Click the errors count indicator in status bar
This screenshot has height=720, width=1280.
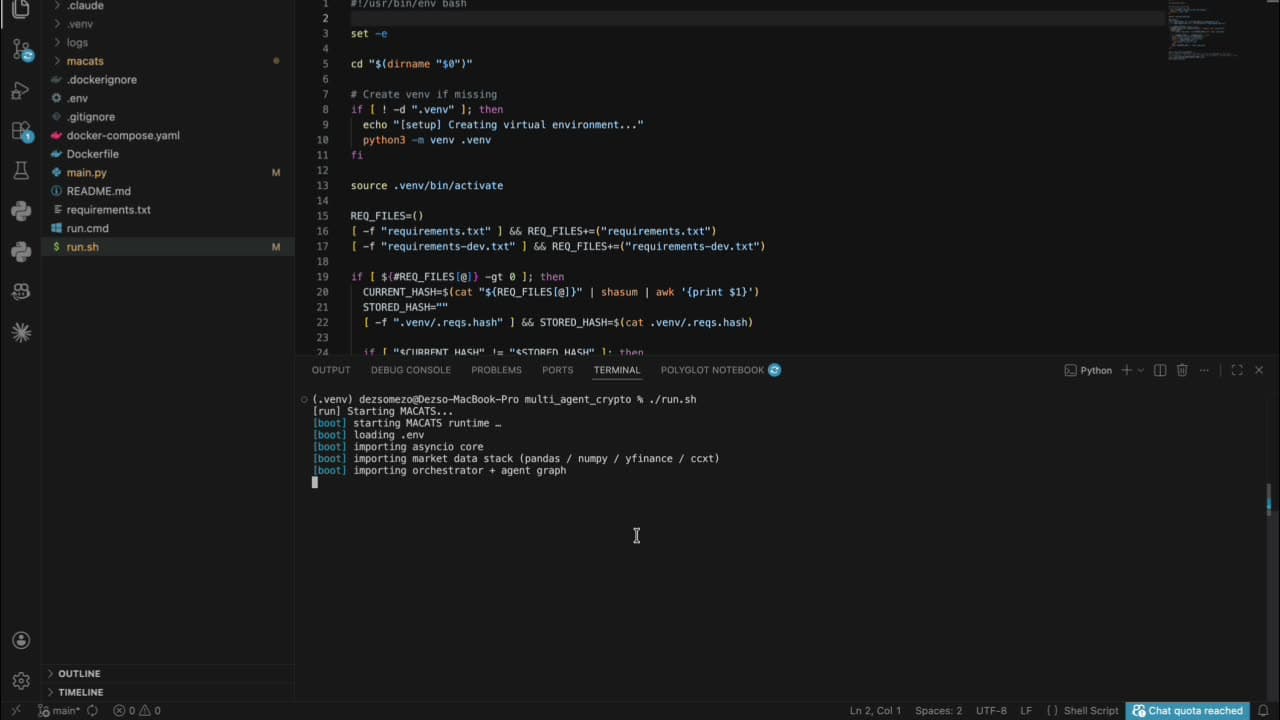point(124,711)
